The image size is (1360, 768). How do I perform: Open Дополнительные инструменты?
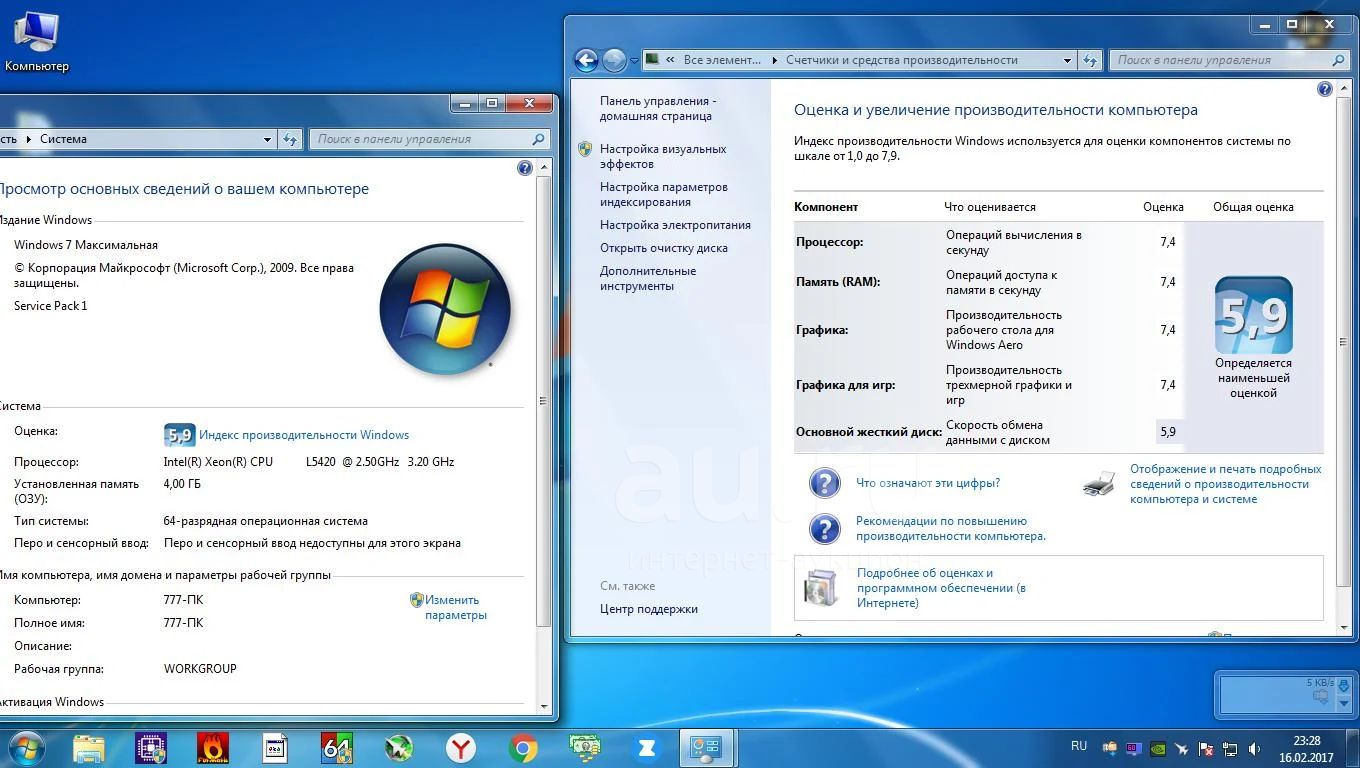click(648, 278)
